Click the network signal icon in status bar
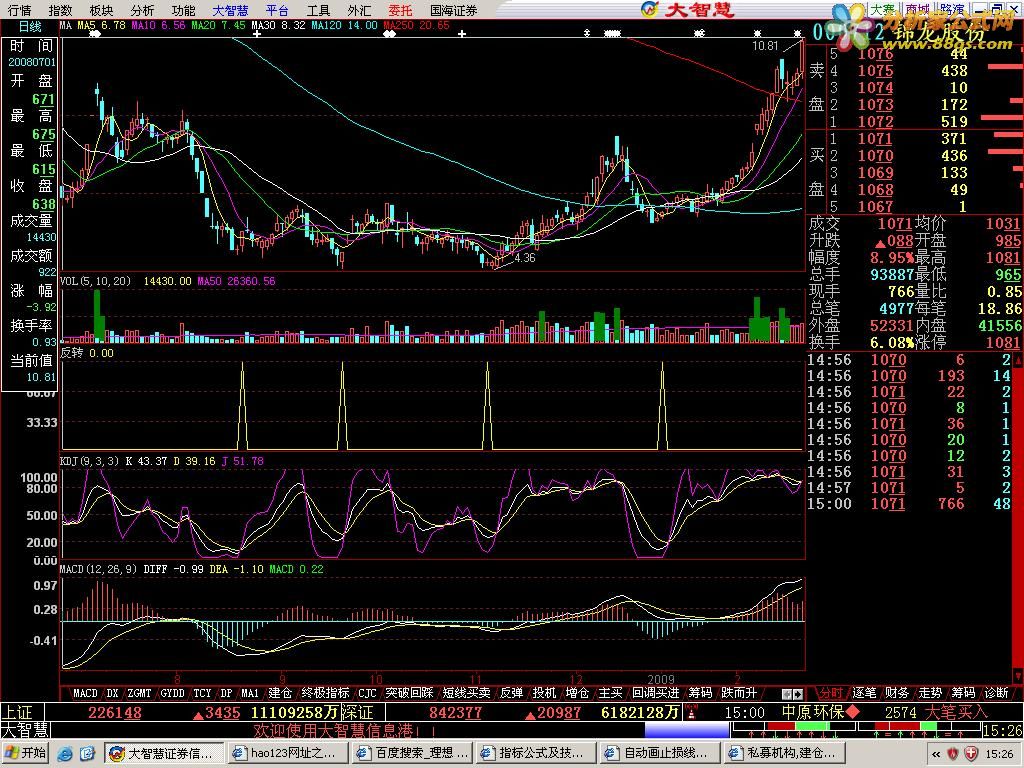 (x=691, y=712)
